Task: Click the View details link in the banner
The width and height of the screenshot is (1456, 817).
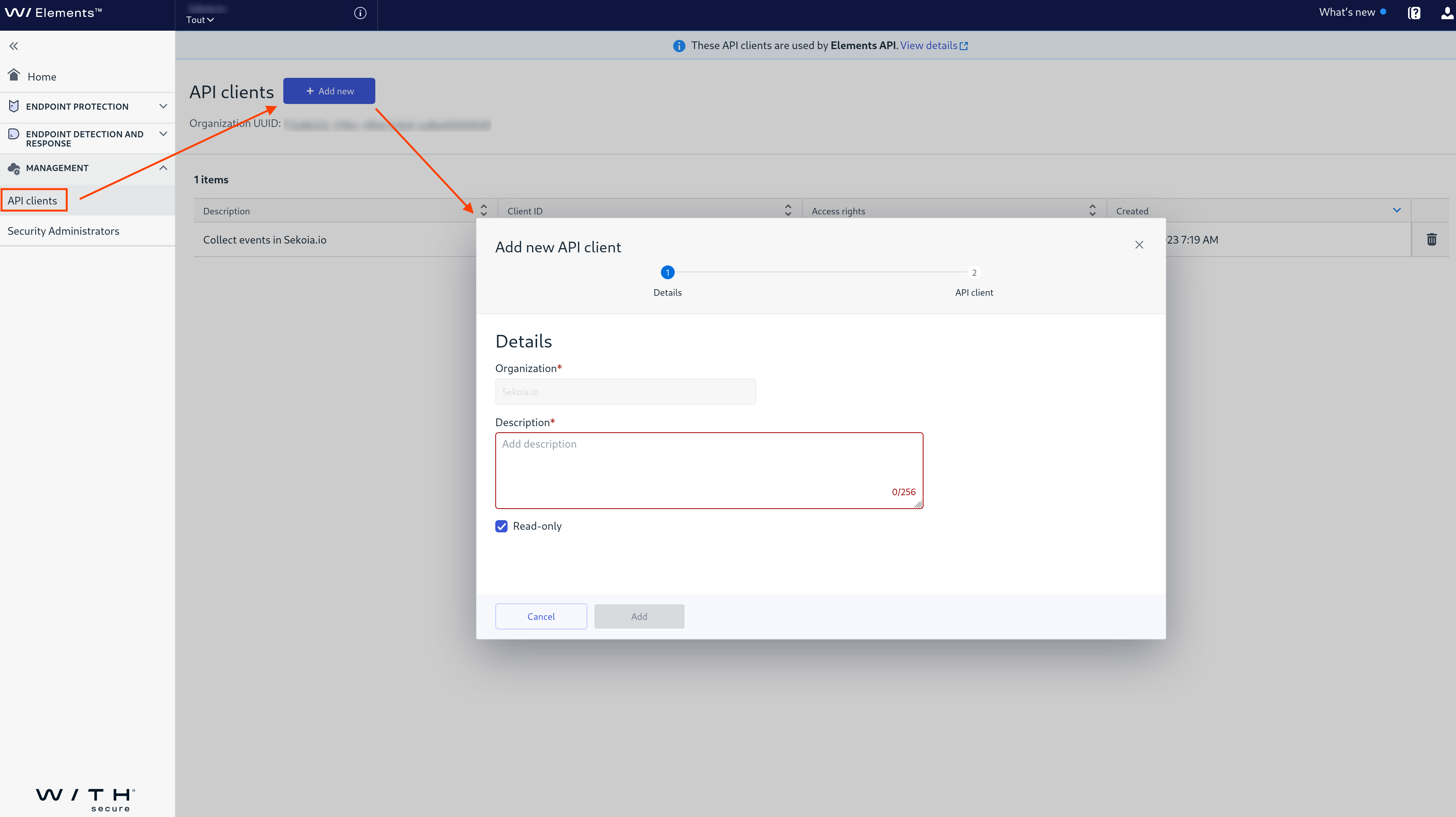Action: 929,45
